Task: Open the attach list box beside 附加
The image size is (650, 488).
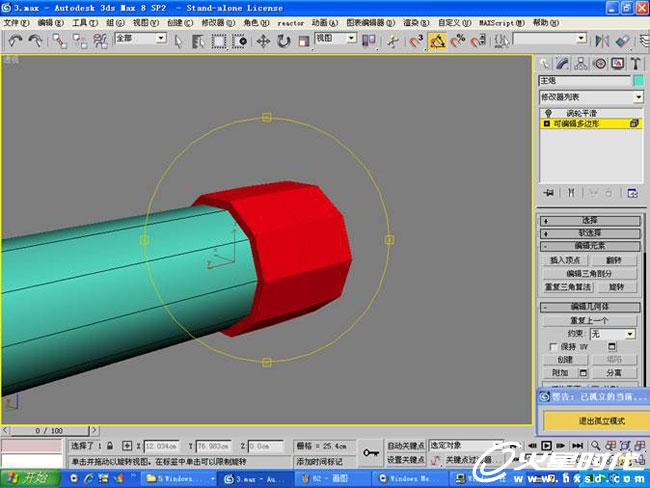Action: click(583, 373)
